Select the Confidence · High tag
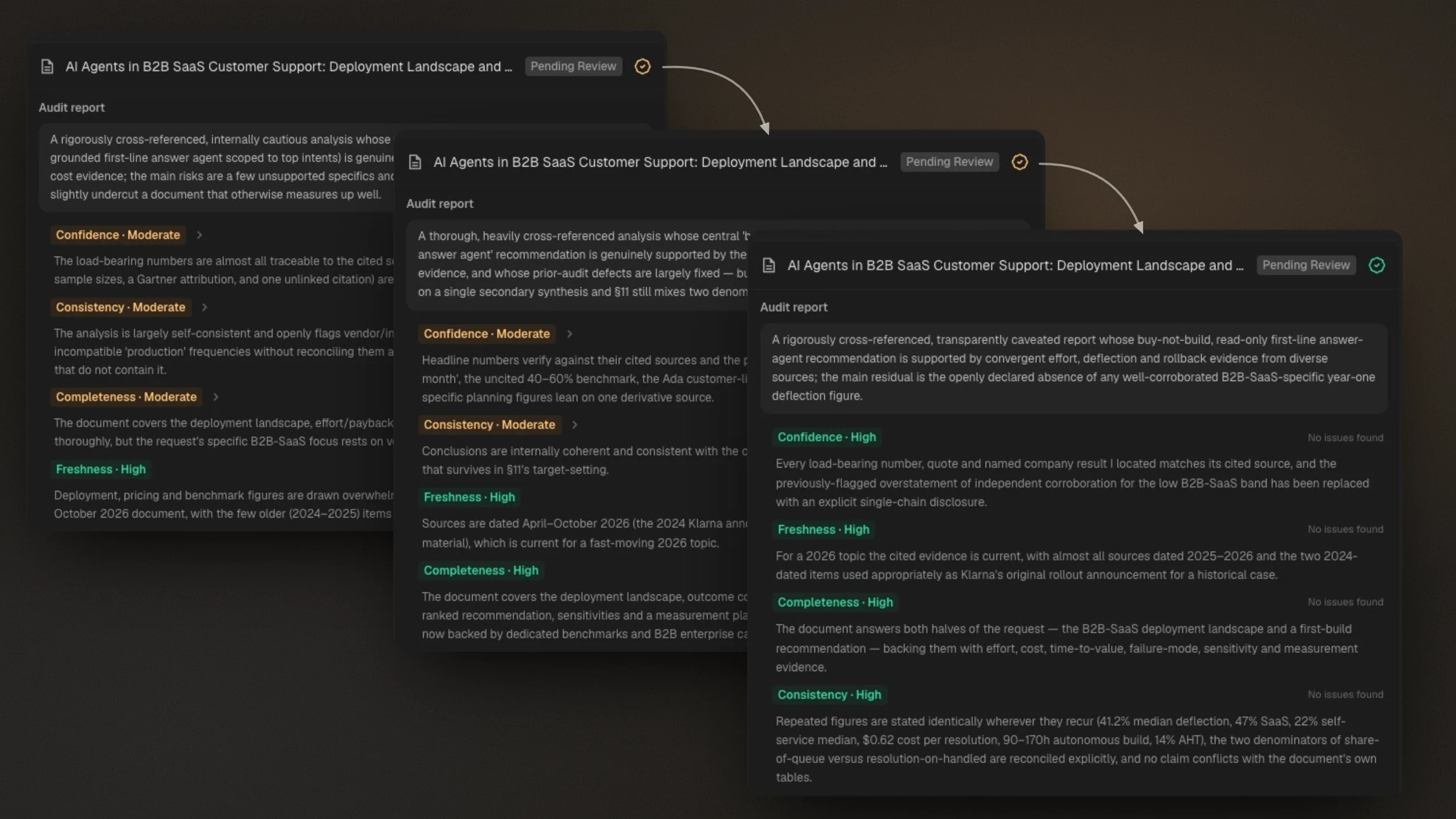Image resolution: width=1456 pixels, height=819 pixels. [x=827, y=437]
